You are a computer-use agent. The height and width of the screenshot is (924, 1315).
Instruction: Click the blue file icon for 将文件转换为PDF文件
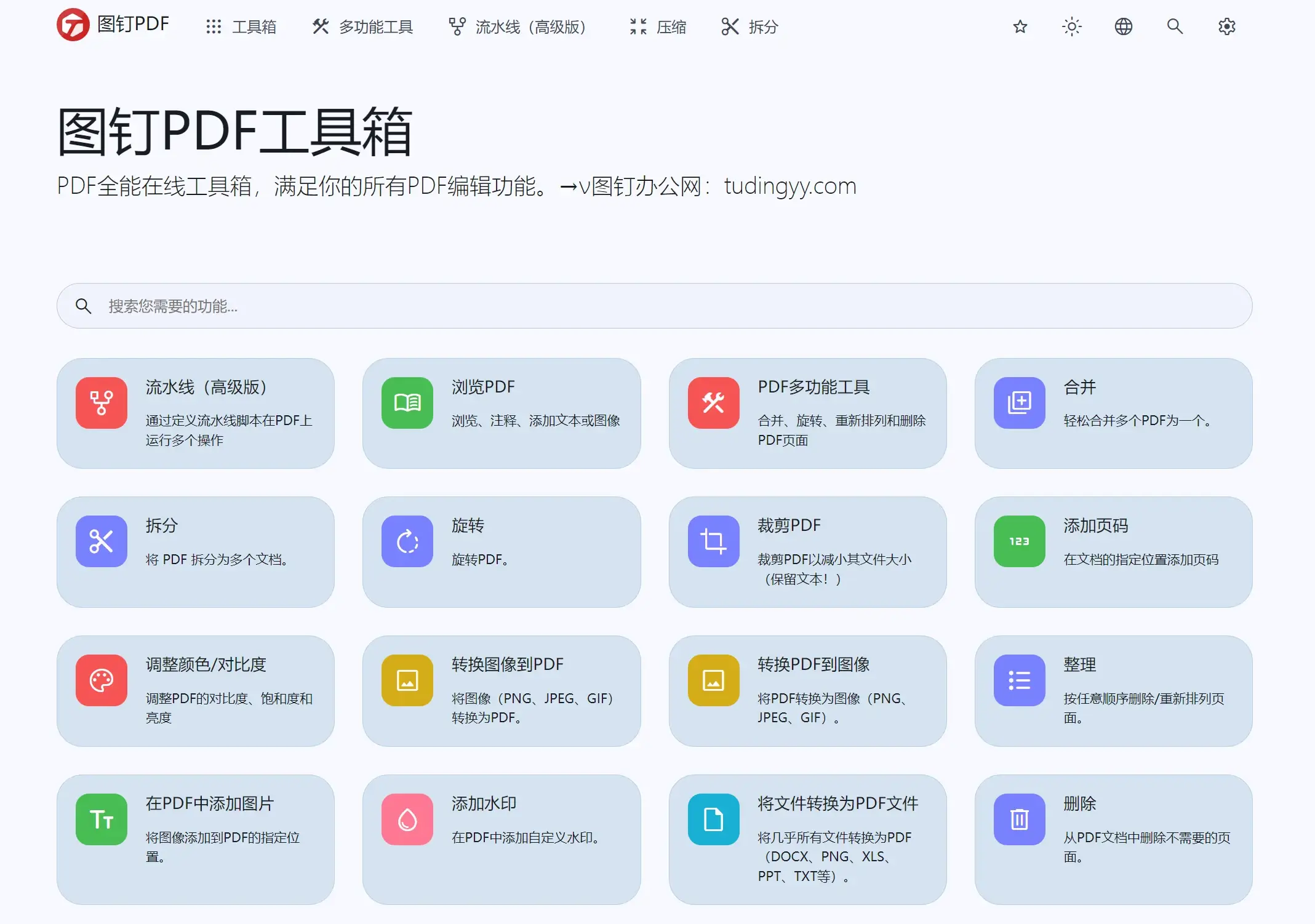[714, 819]
